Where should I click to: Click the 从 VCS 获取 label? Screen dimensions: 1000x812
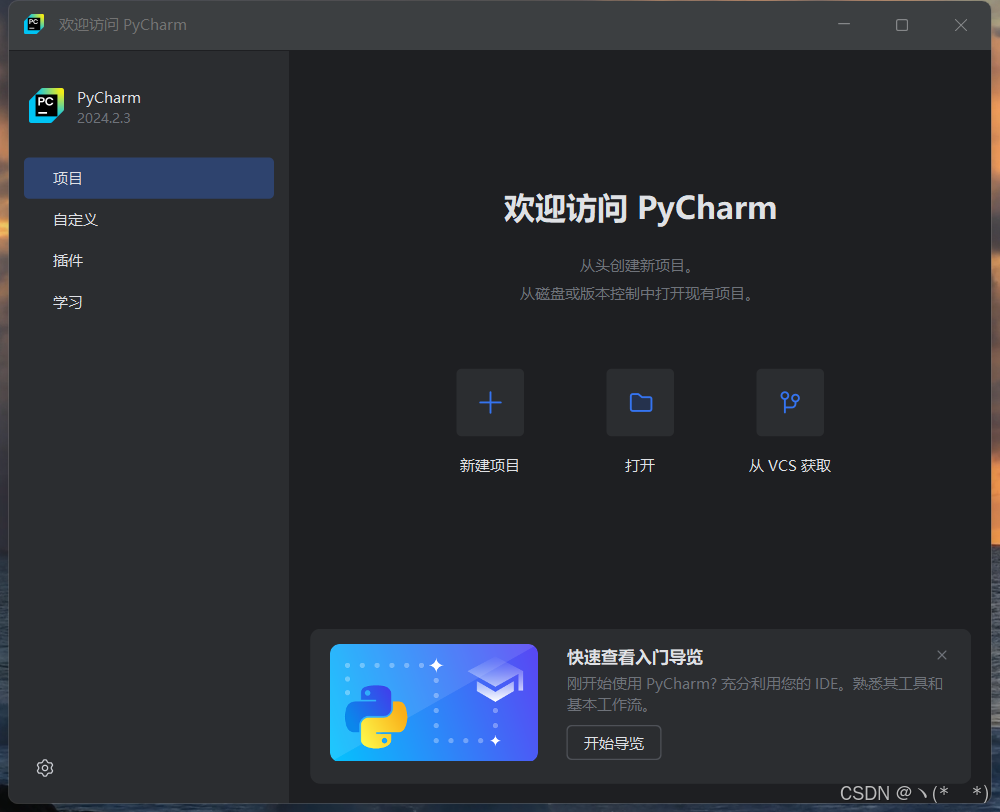click(x=790, y=466)
